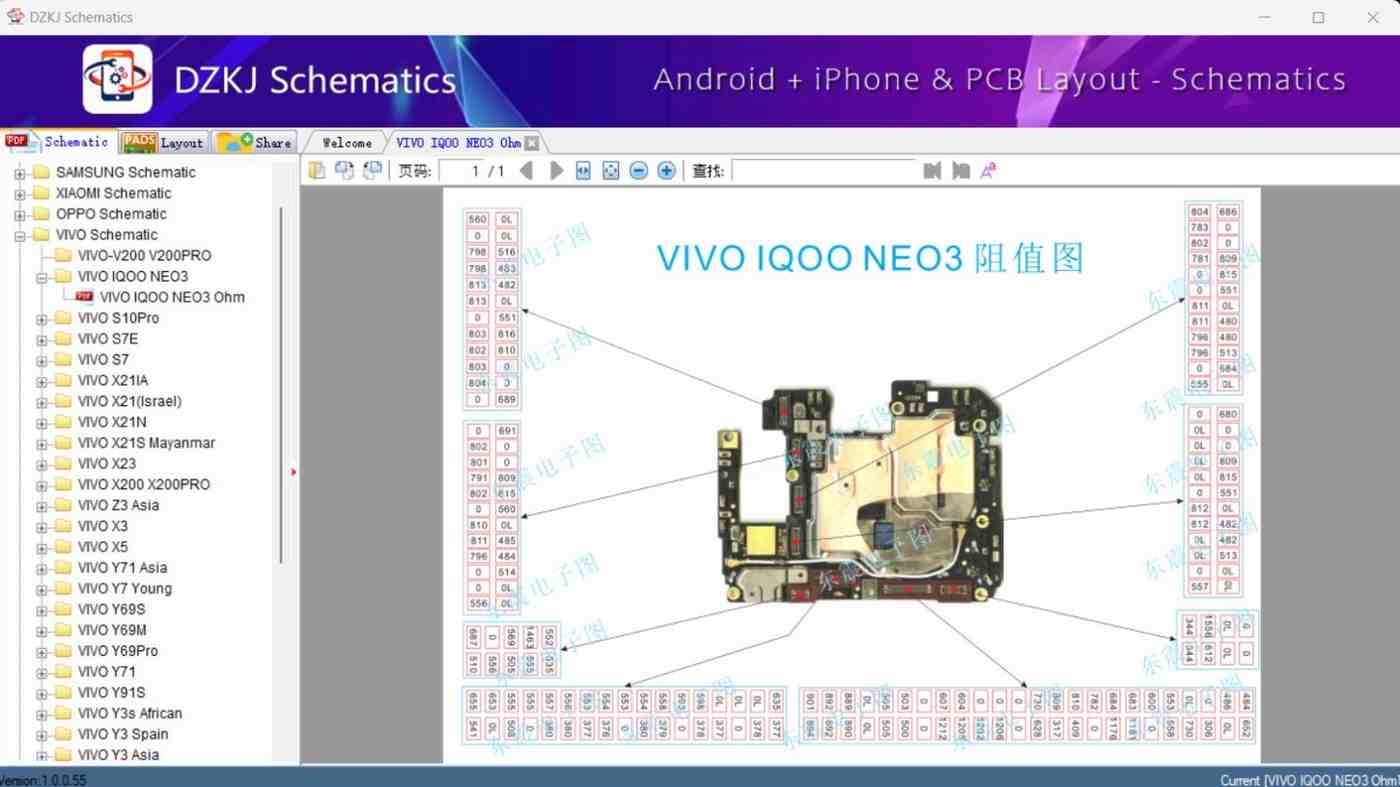Viewport: 1400px width, 787px height.
Task: Click the text highlight search options icon
Action: pyautogui.click(x=988, y=171)
